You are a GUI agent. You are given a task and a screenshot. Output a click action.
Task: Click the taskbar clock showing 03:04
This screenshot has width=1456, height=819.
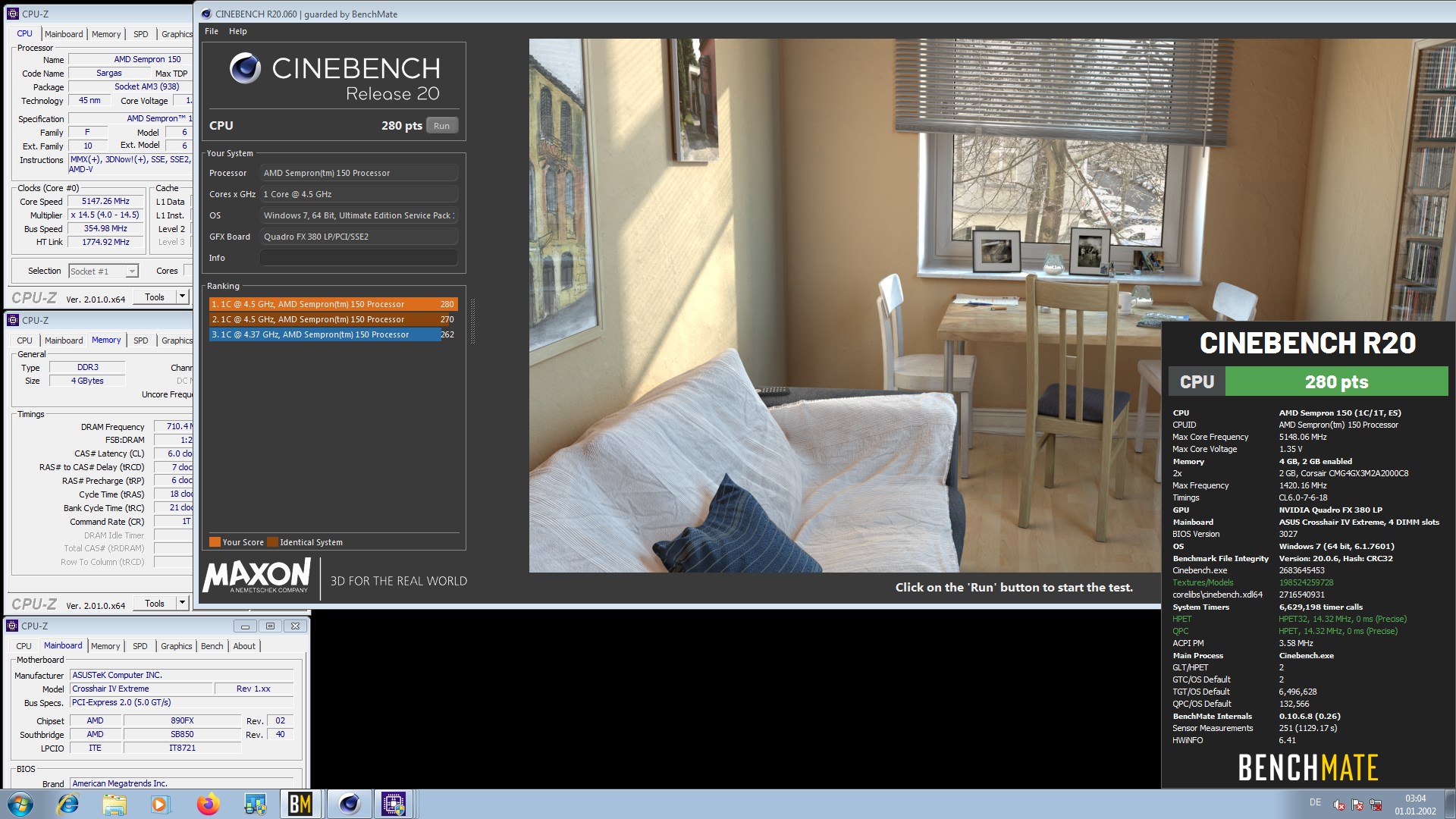click(1415, 804)
